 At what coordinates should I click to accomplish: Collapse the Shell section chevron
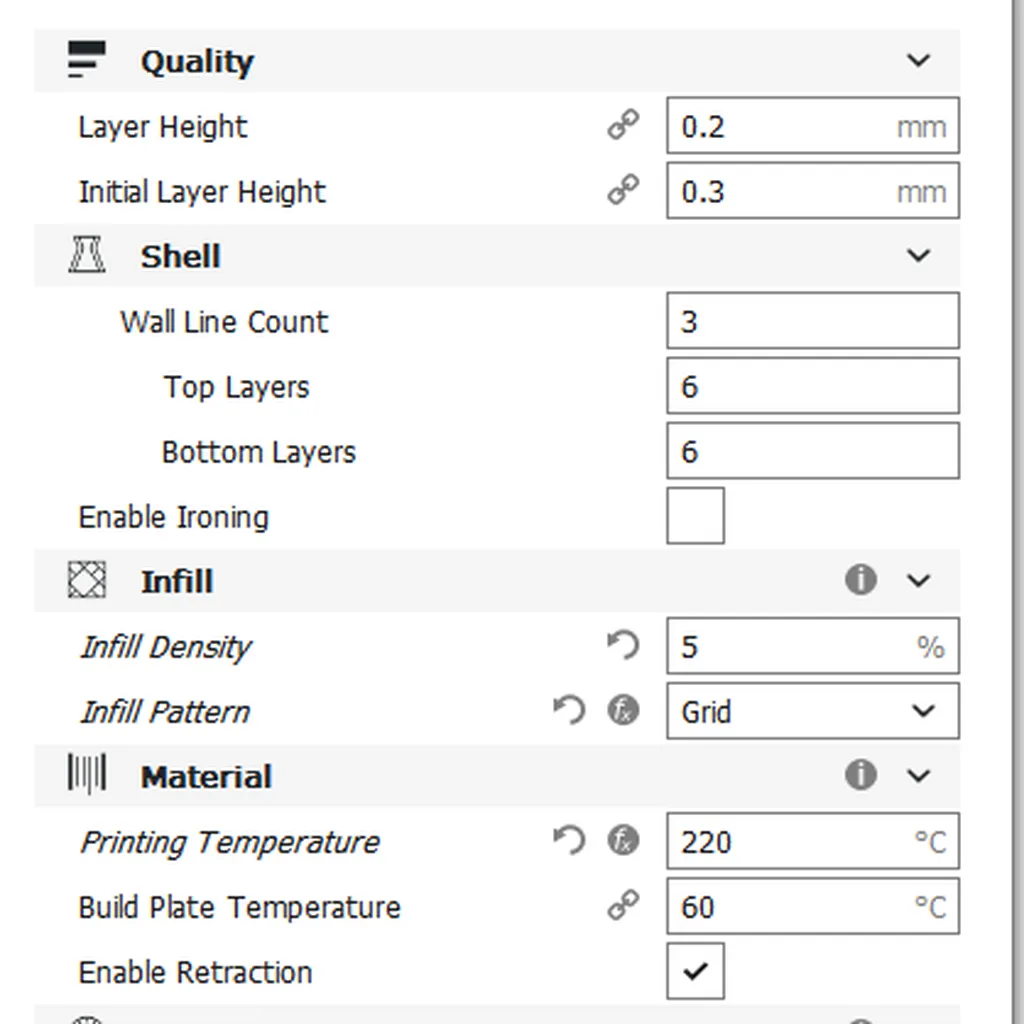click(x=918, y=256)
